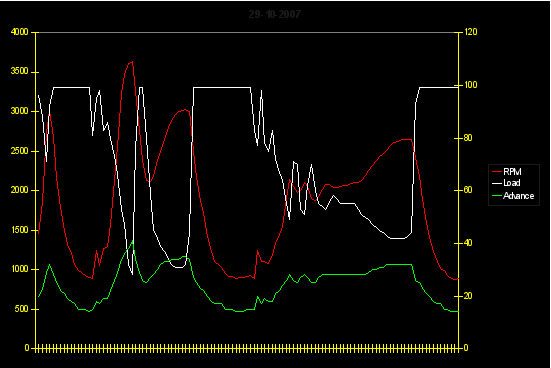Click the 80 label on right axis
This screenshot has height=368, width=551.
click(468, 138)
